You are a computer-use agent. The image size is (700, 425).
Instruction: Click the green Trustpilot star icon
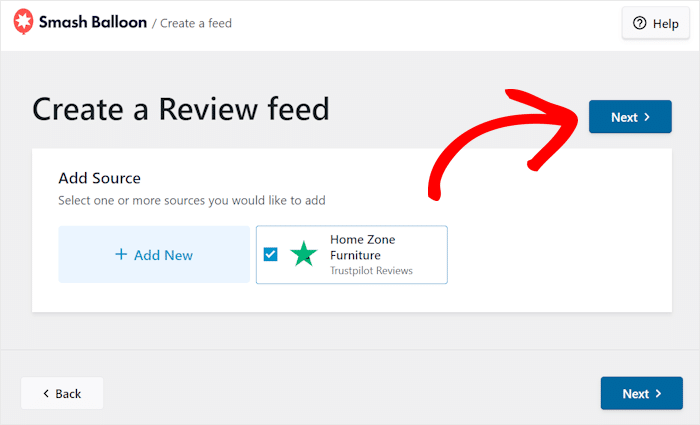[304, 254]
